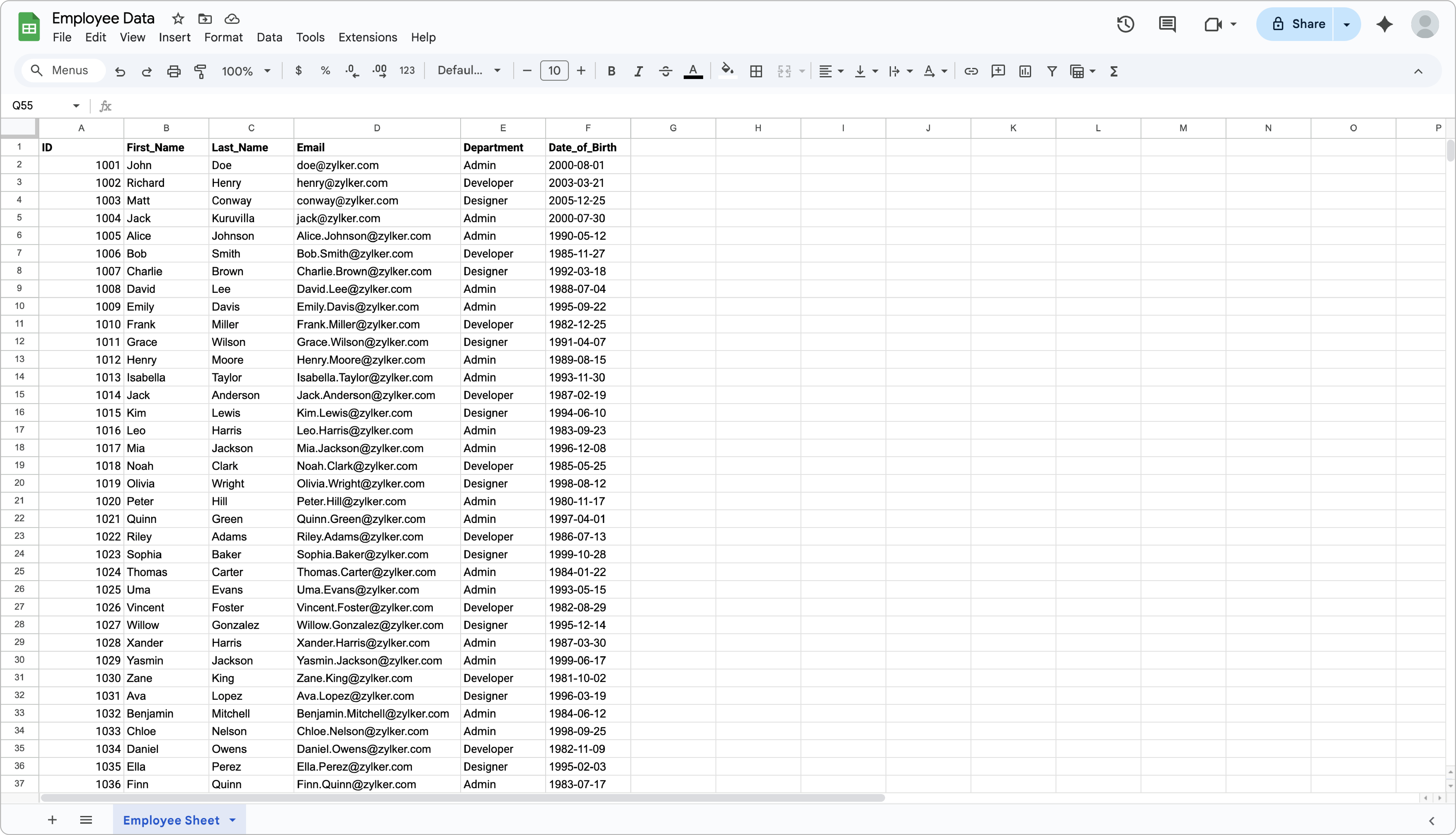This screenshot has height=835, width=1456.
Task: Click the insert link icon
Action: coord(971,71)
